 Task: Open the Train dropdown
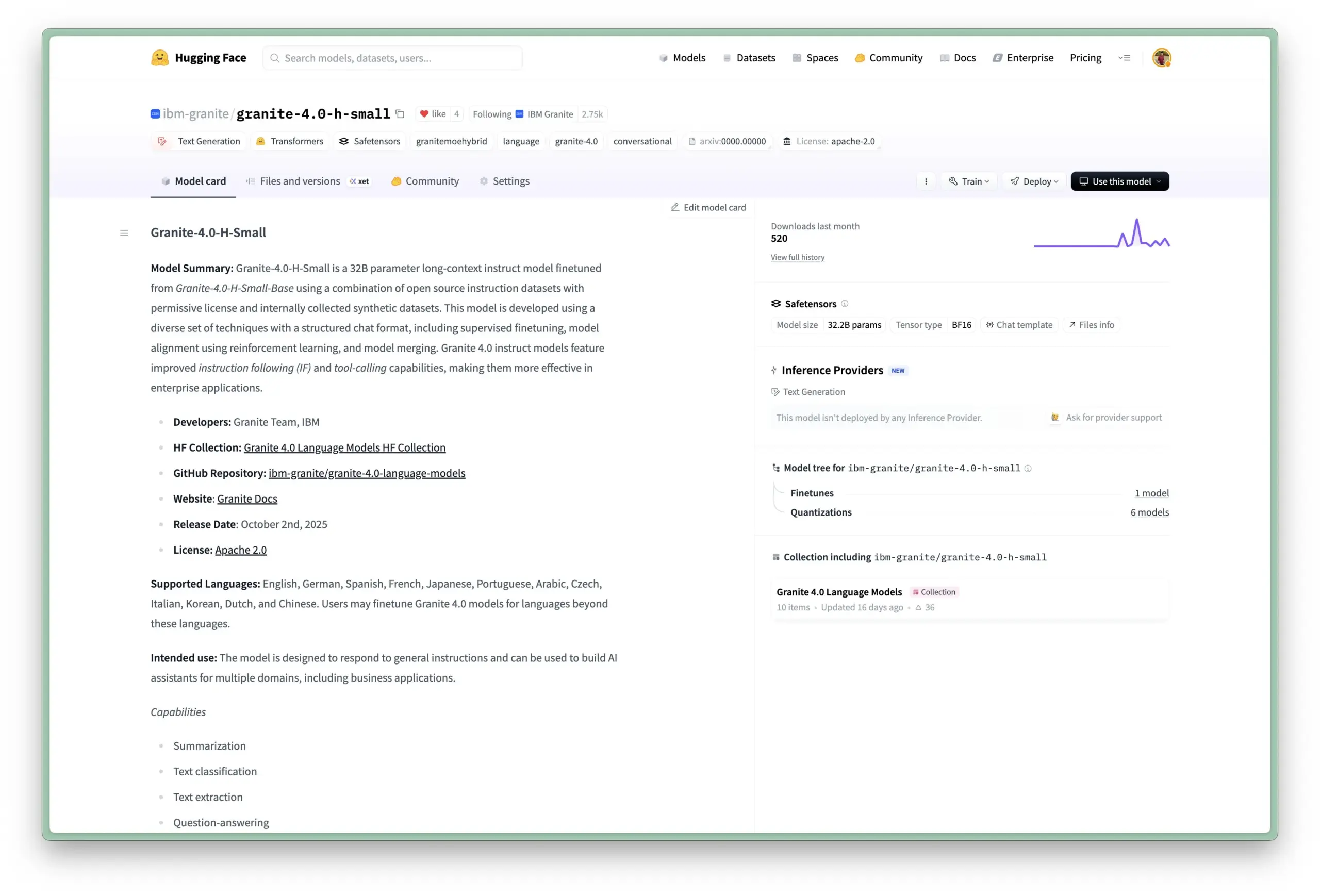(x=969, y=181)
